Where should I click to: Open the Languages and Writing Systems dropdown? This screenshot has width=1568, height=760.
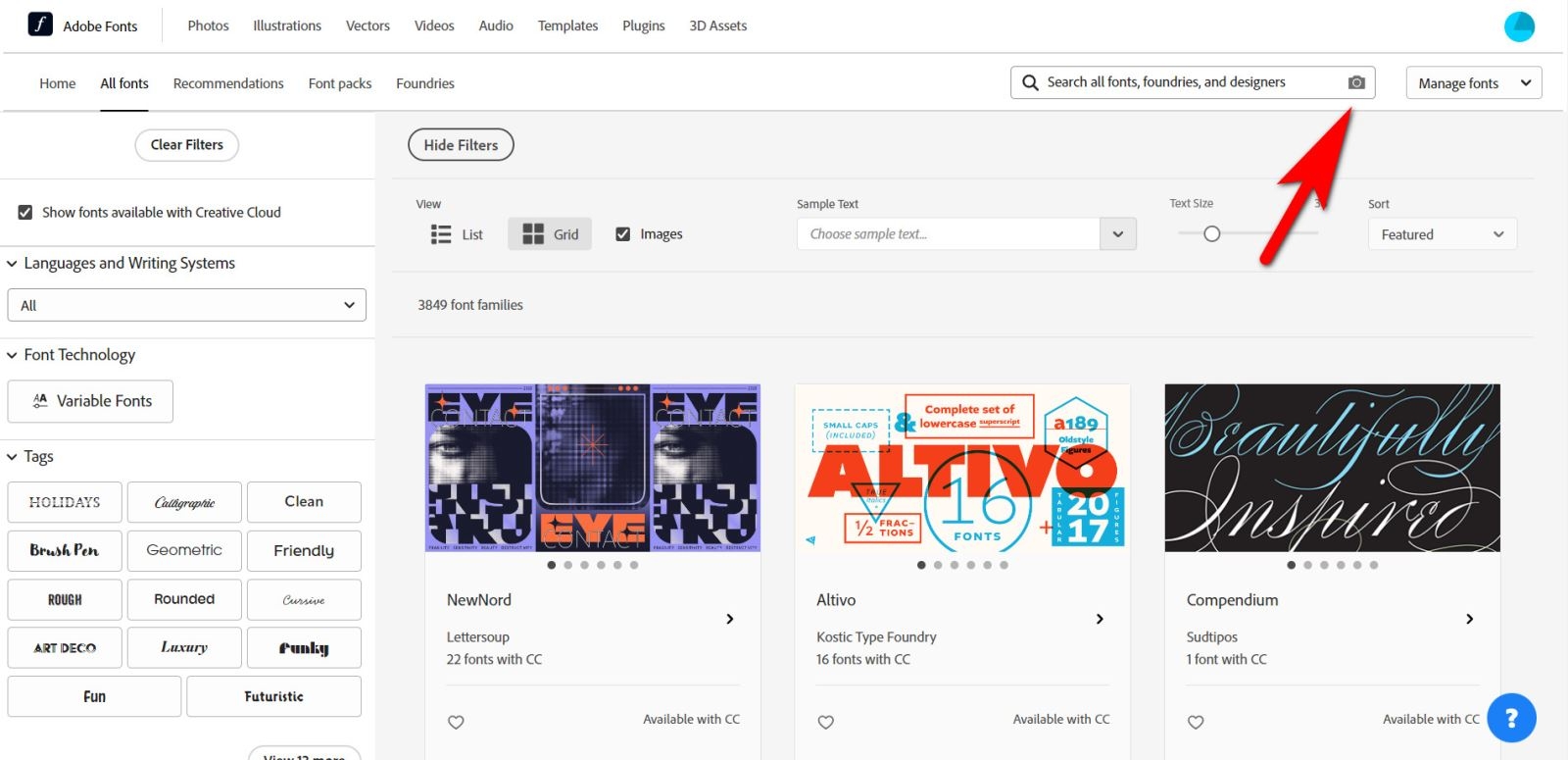(186, 305)
